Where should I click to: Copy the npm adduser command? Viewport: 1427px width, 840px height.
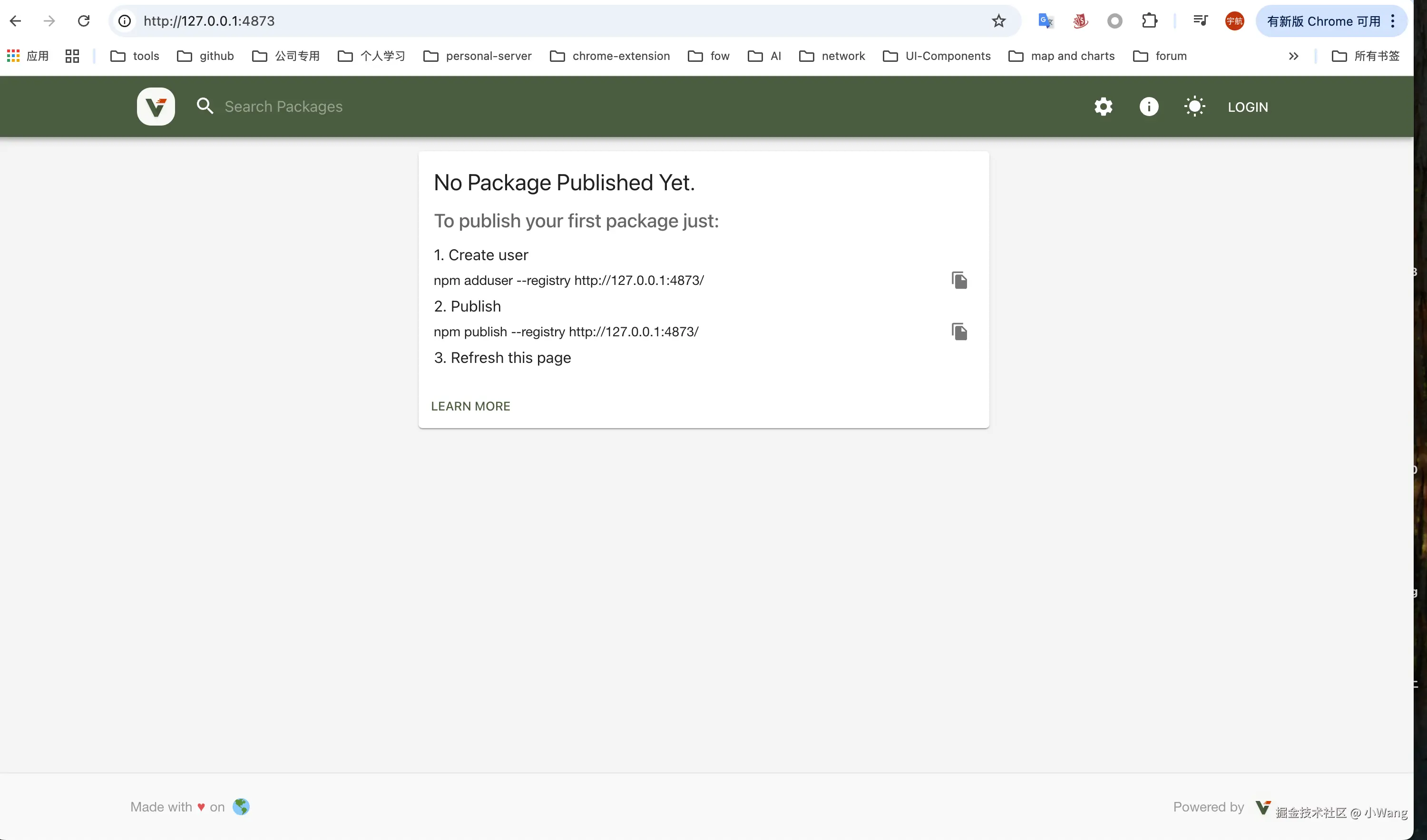coord(958,280)
